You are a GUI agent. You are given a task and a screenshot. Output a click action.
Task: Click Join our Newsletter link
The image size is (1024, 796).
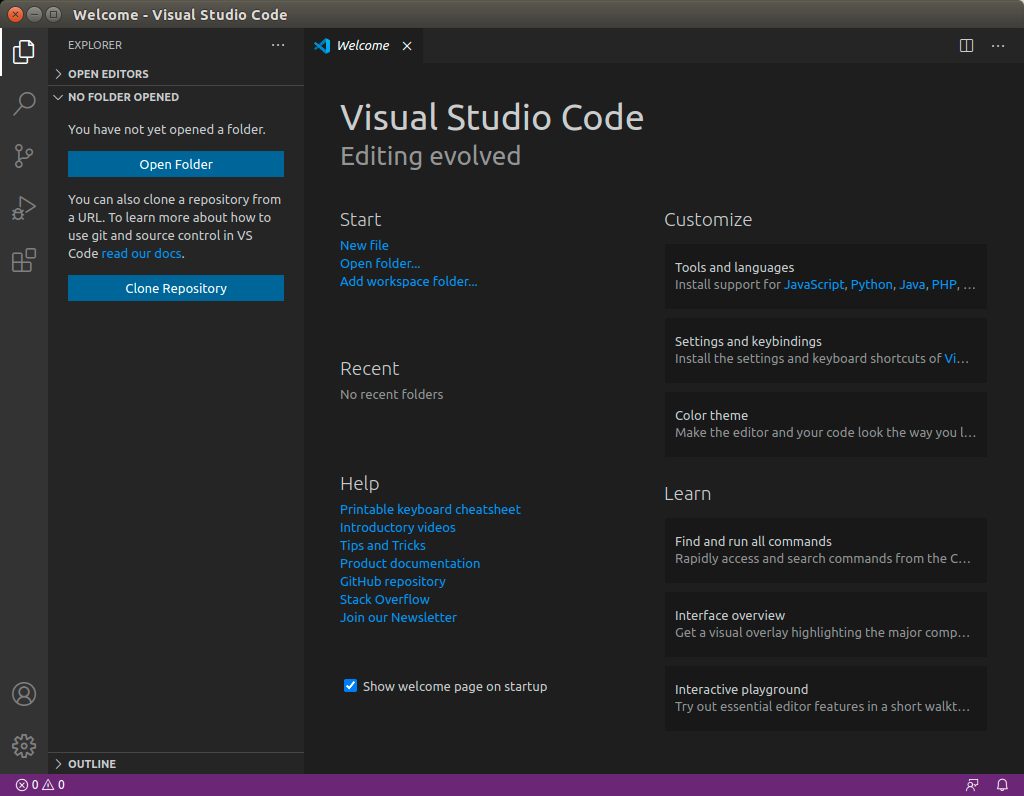click(x=398, y=617)
